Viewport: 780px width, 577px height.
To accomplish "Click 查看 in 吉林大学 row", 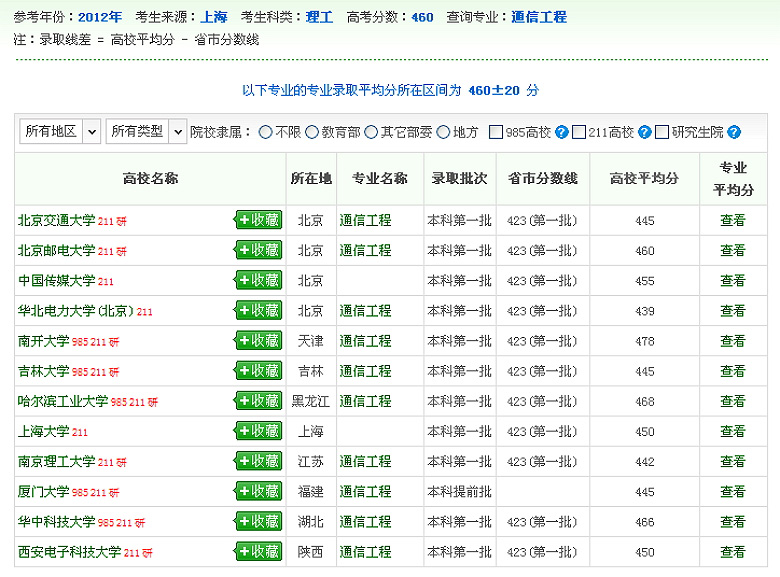I will tap(733, 371).
